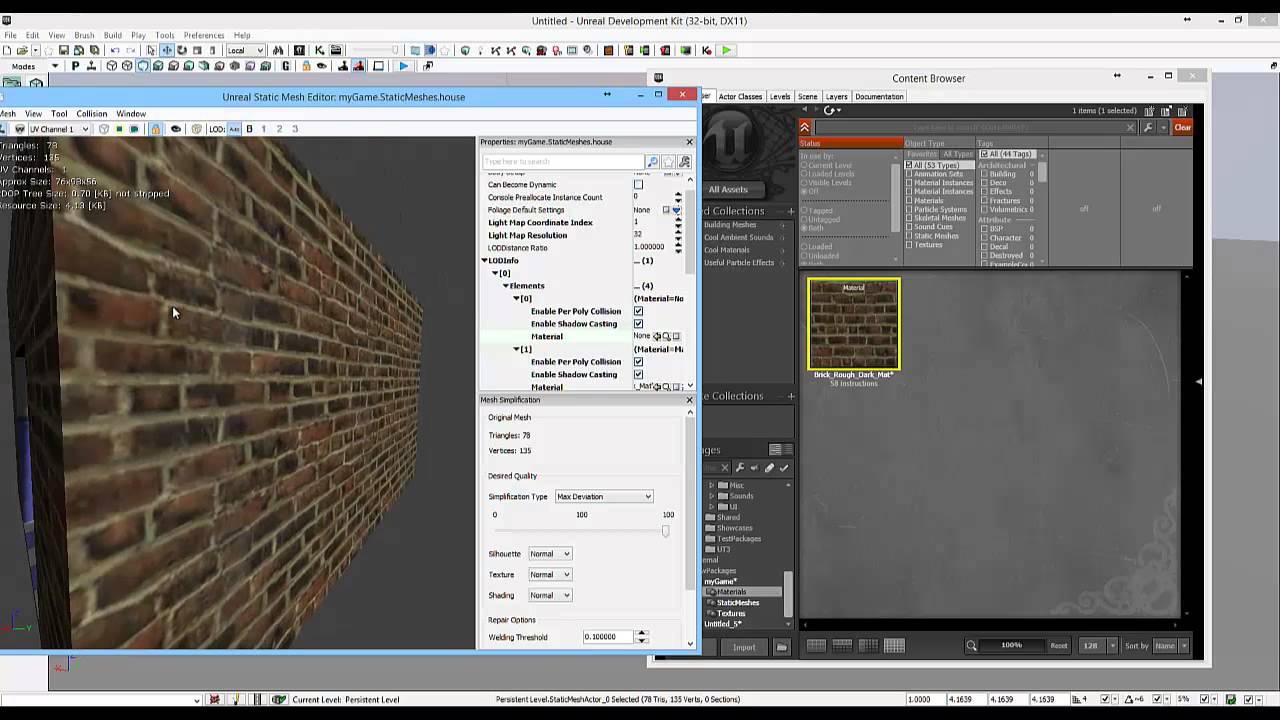Toggle Can Become Dynamic checkbox
The height and width of the screenshot is (720, 1280).
tap(638, 185)
